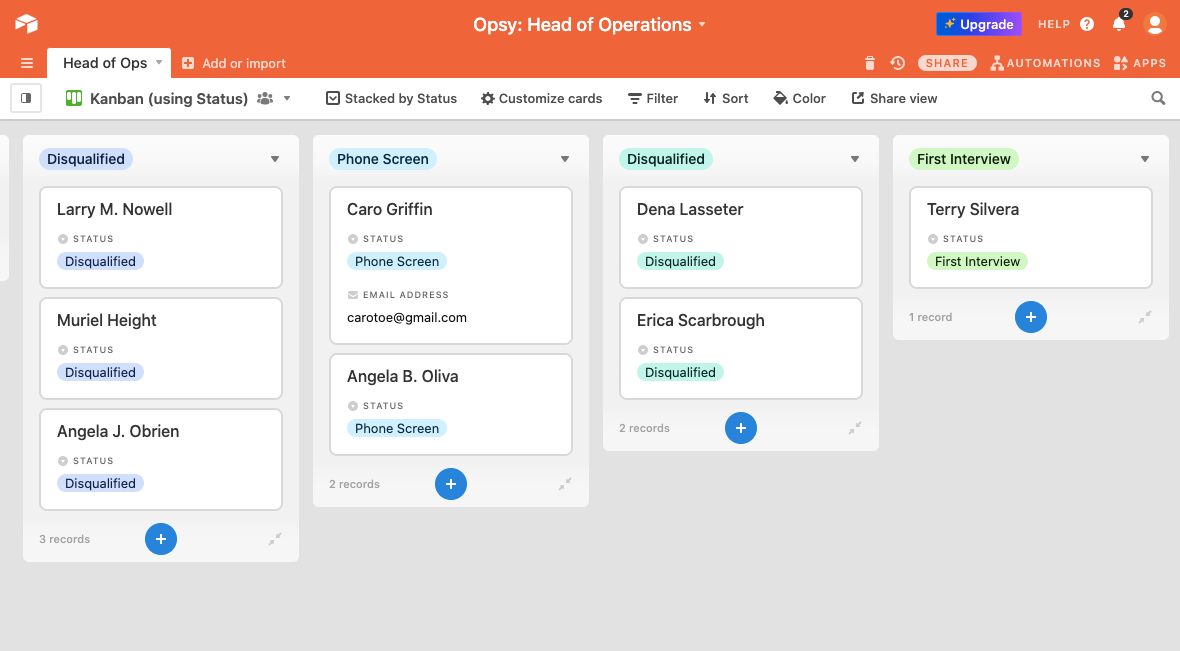Viewport: 1180px width, 651px height.
Task: Open Stacked by Status settings
Action: click(x=391, y=98)
